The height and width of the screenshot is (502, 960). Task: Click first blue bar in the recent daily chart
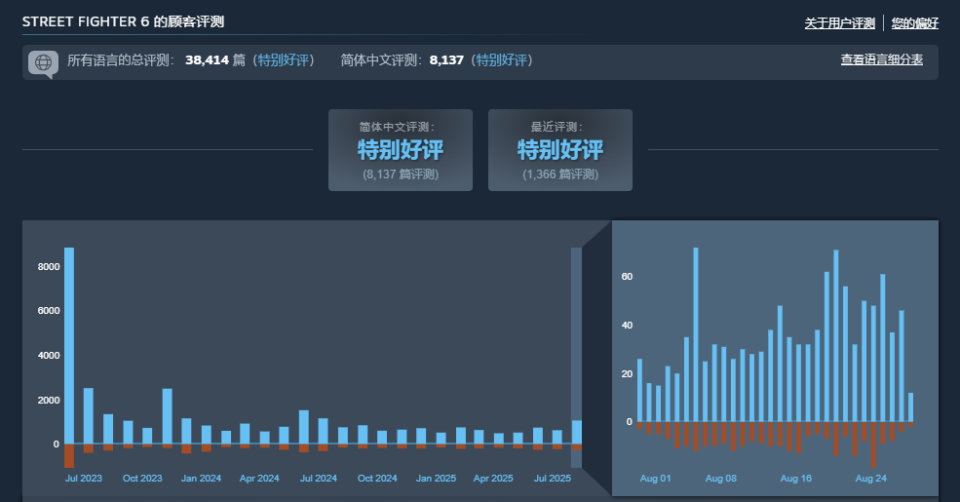tap(640, 390)
